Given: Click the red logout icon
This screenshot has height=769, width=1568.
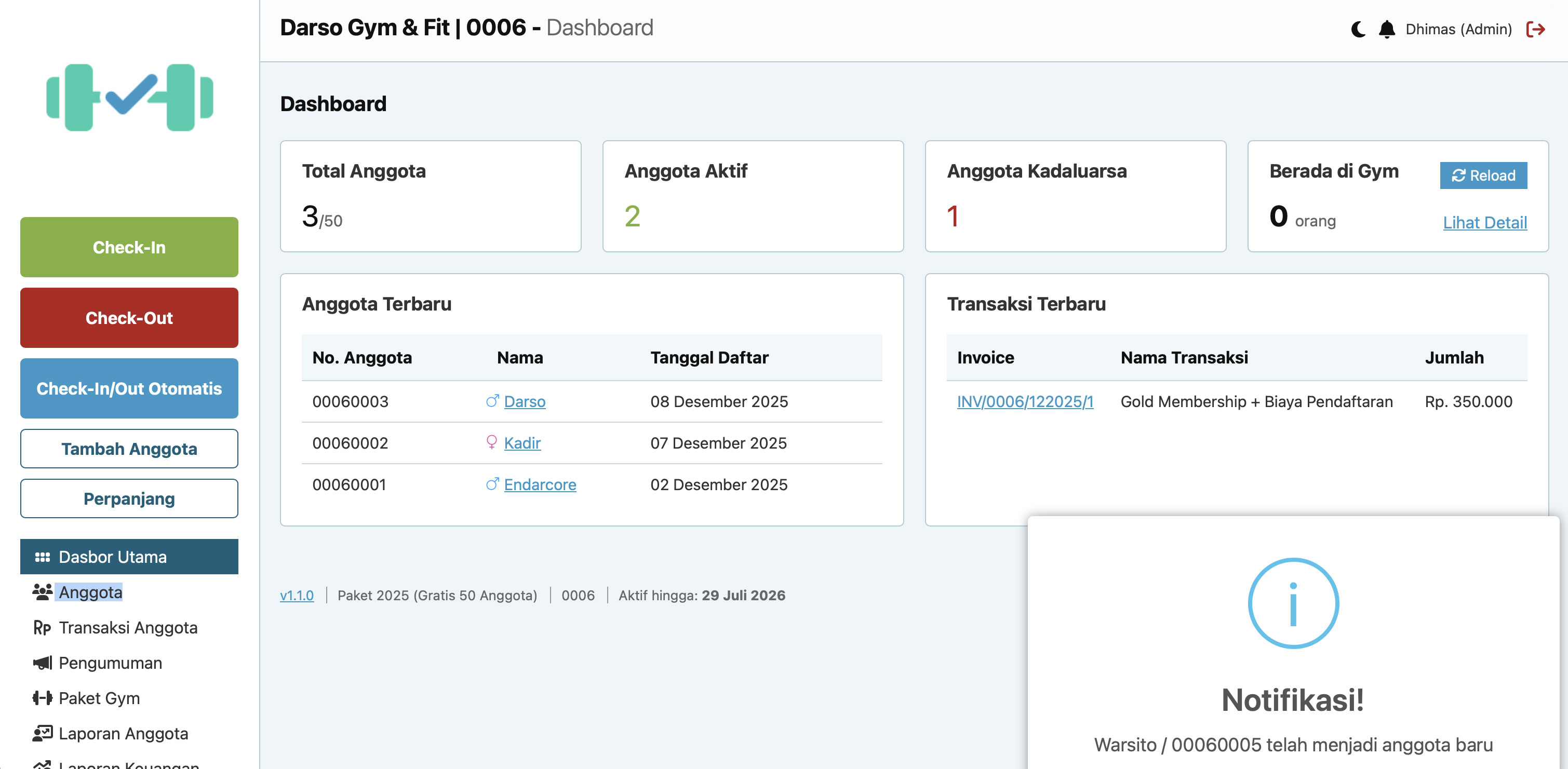Looking at the screenshot, I should point(1535,29).
